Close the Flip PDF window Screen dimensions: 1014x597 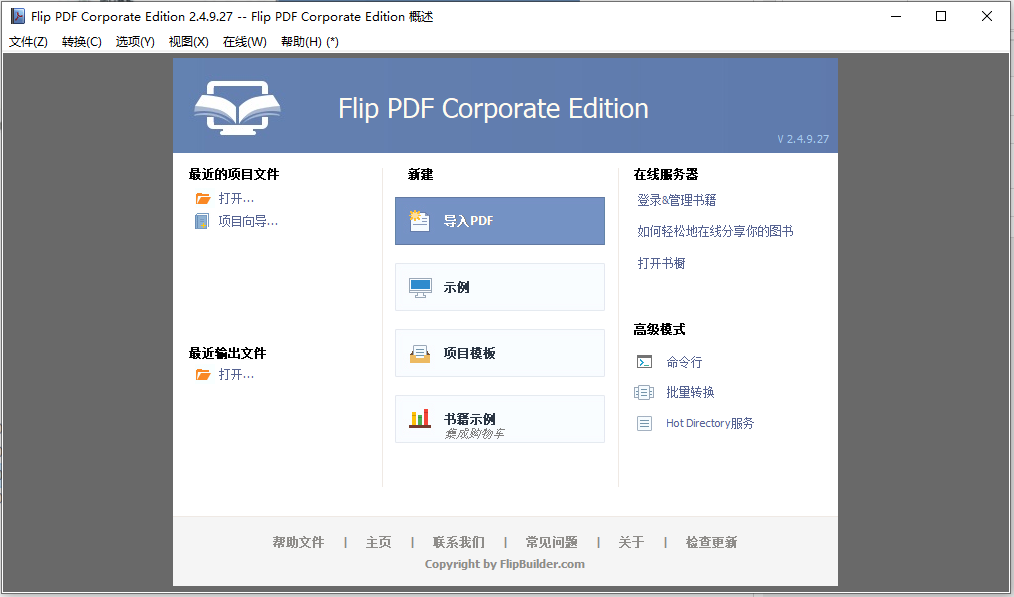click(x=987, y=16)
